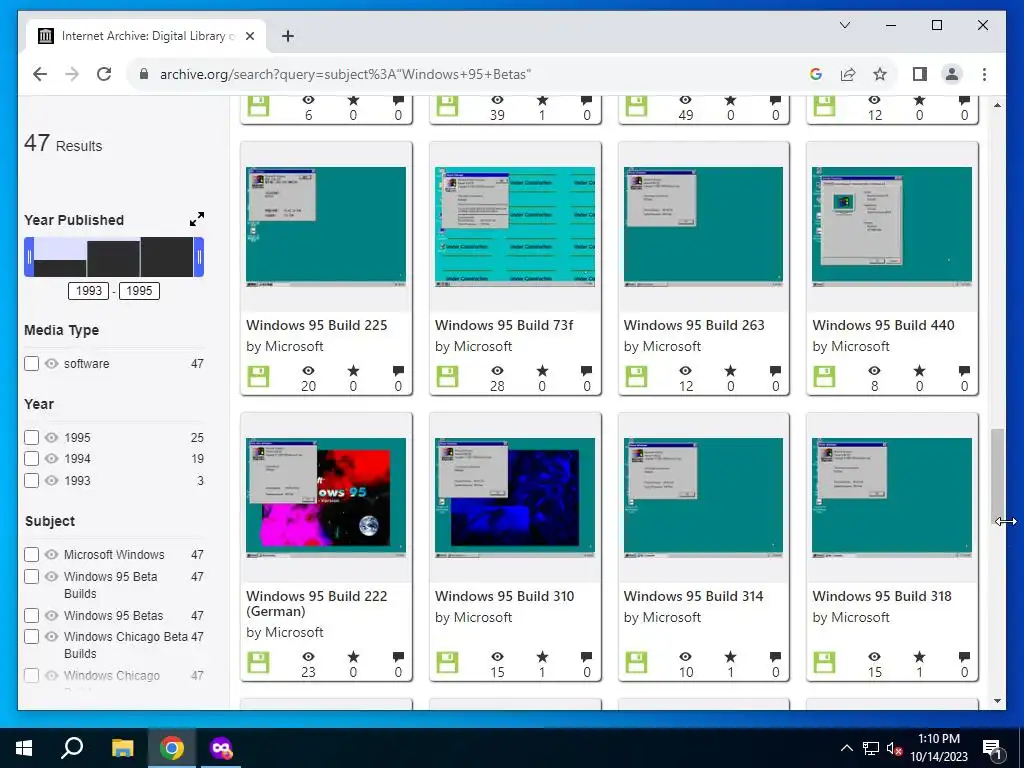This screenshot has width=1024, height=768.
Task: Click the browser back arrow
Action: [x=40, y=74]
